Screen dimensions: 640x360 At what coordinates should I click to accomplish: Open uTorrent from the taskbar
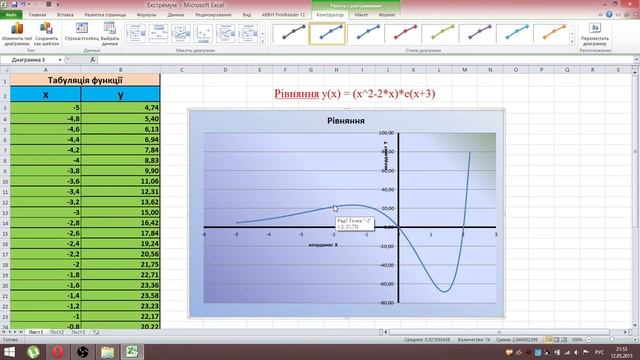[x=33, y=352]
